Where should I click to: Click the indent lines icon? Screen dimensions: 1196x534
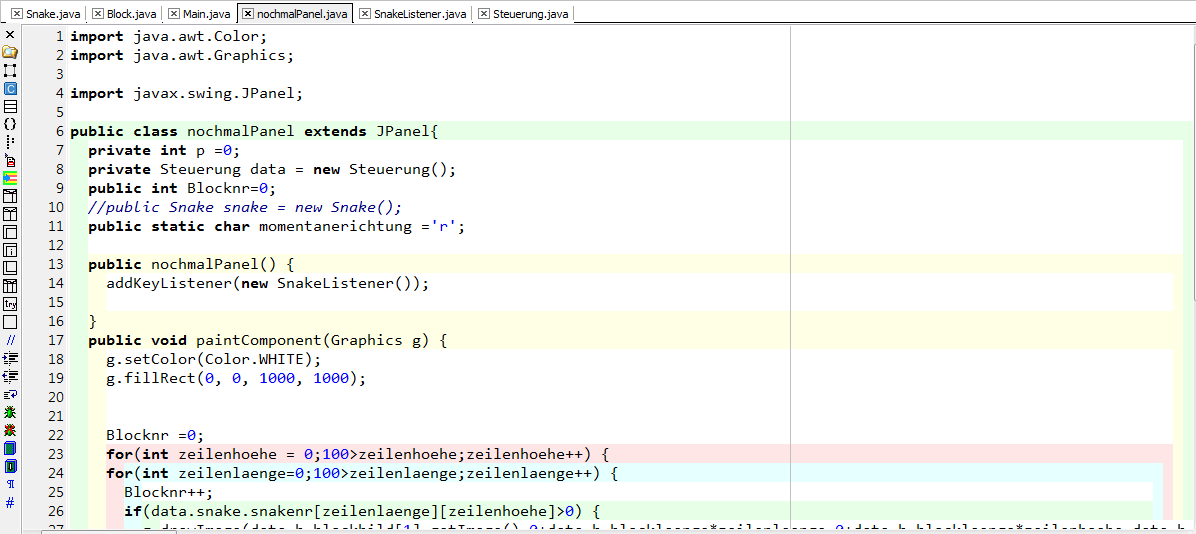click(x=10, y=358)
